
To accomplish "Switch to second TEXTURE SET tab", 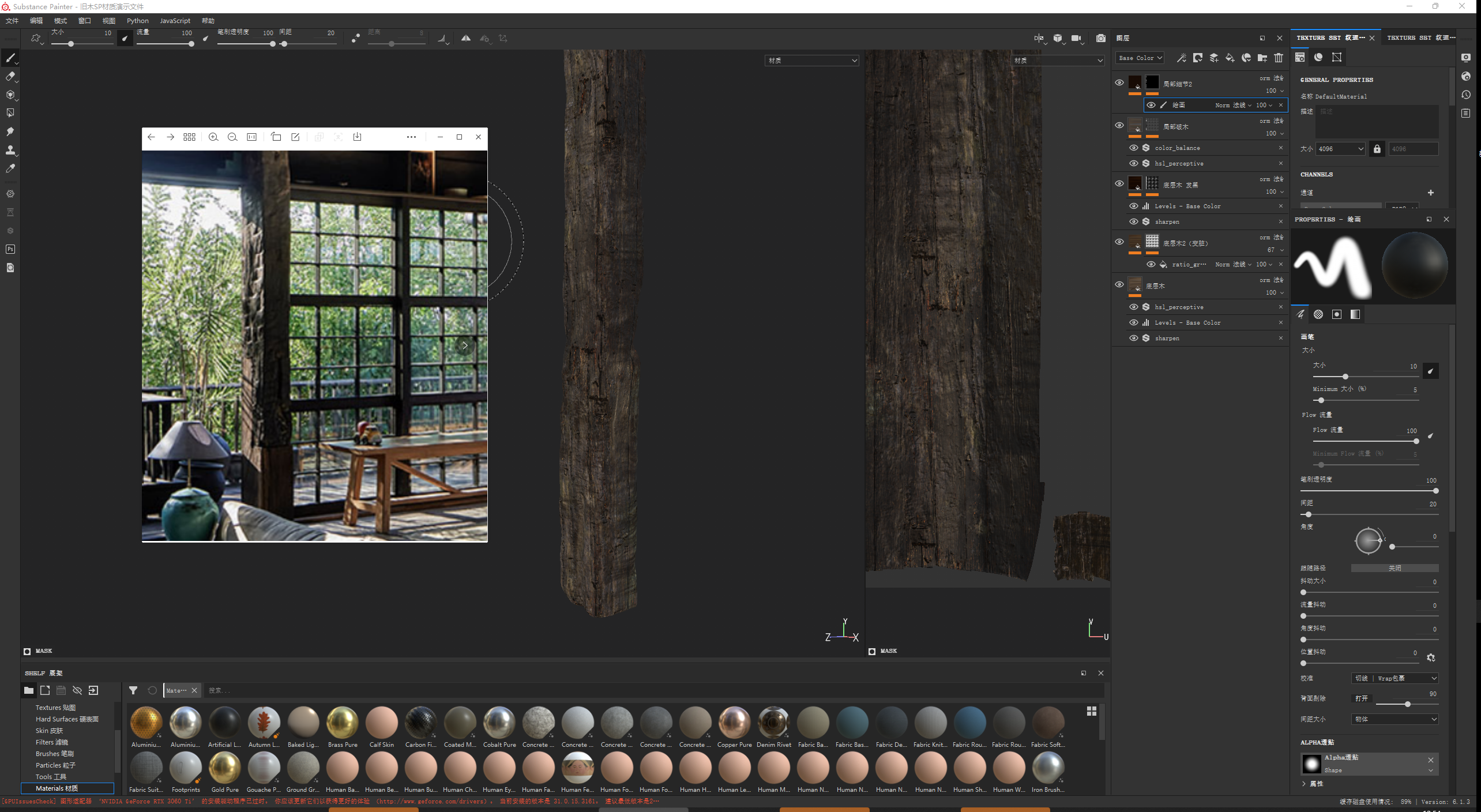I will point(1419,37).
